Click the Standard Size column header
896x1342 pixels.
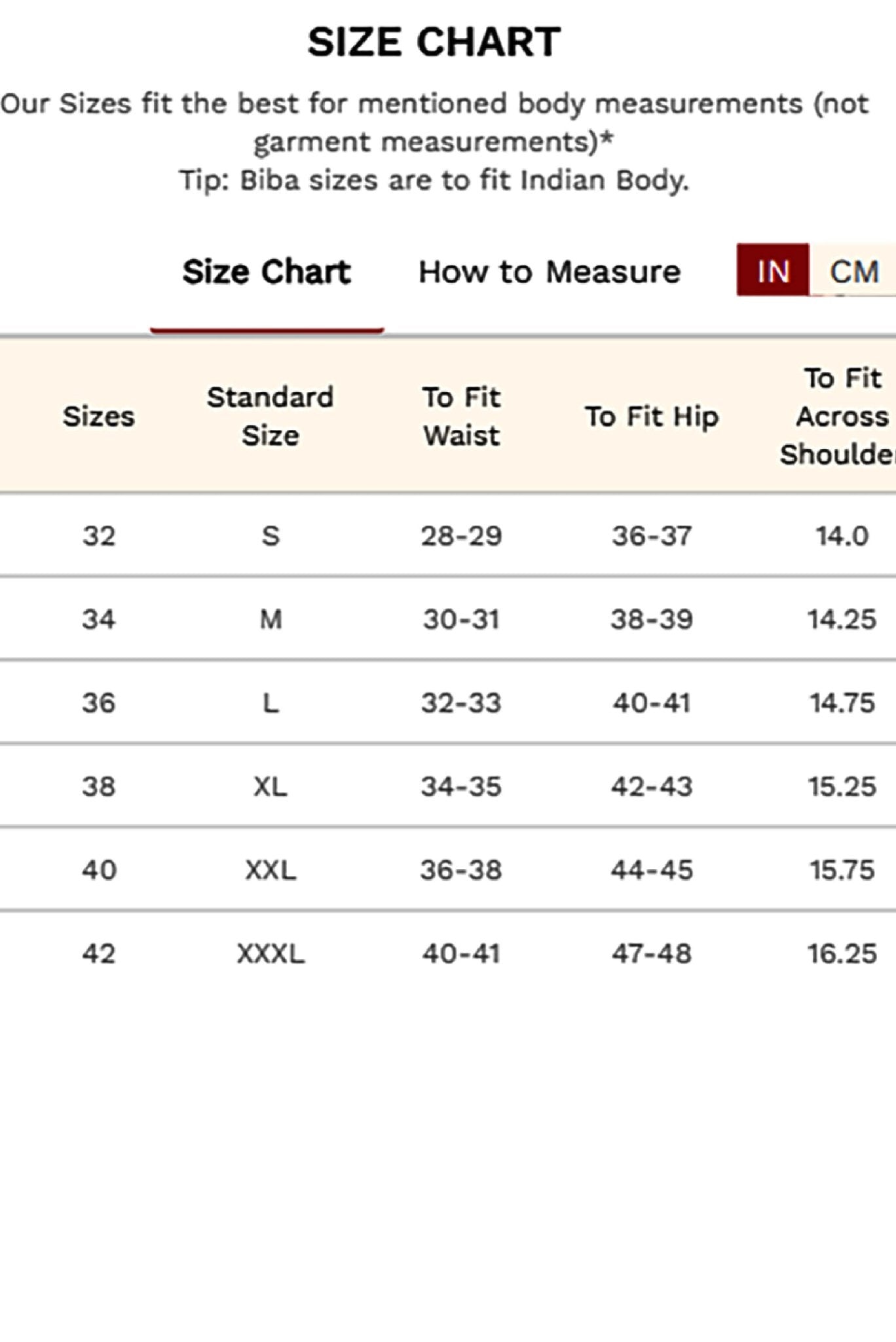(x=270, y=416)
